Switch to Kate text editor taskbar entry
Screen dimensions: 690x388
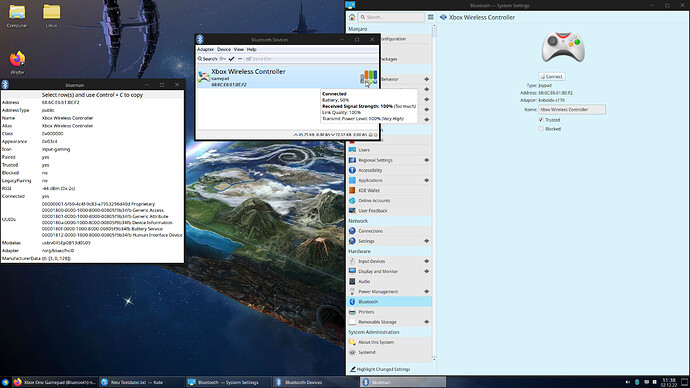(141, 382)
